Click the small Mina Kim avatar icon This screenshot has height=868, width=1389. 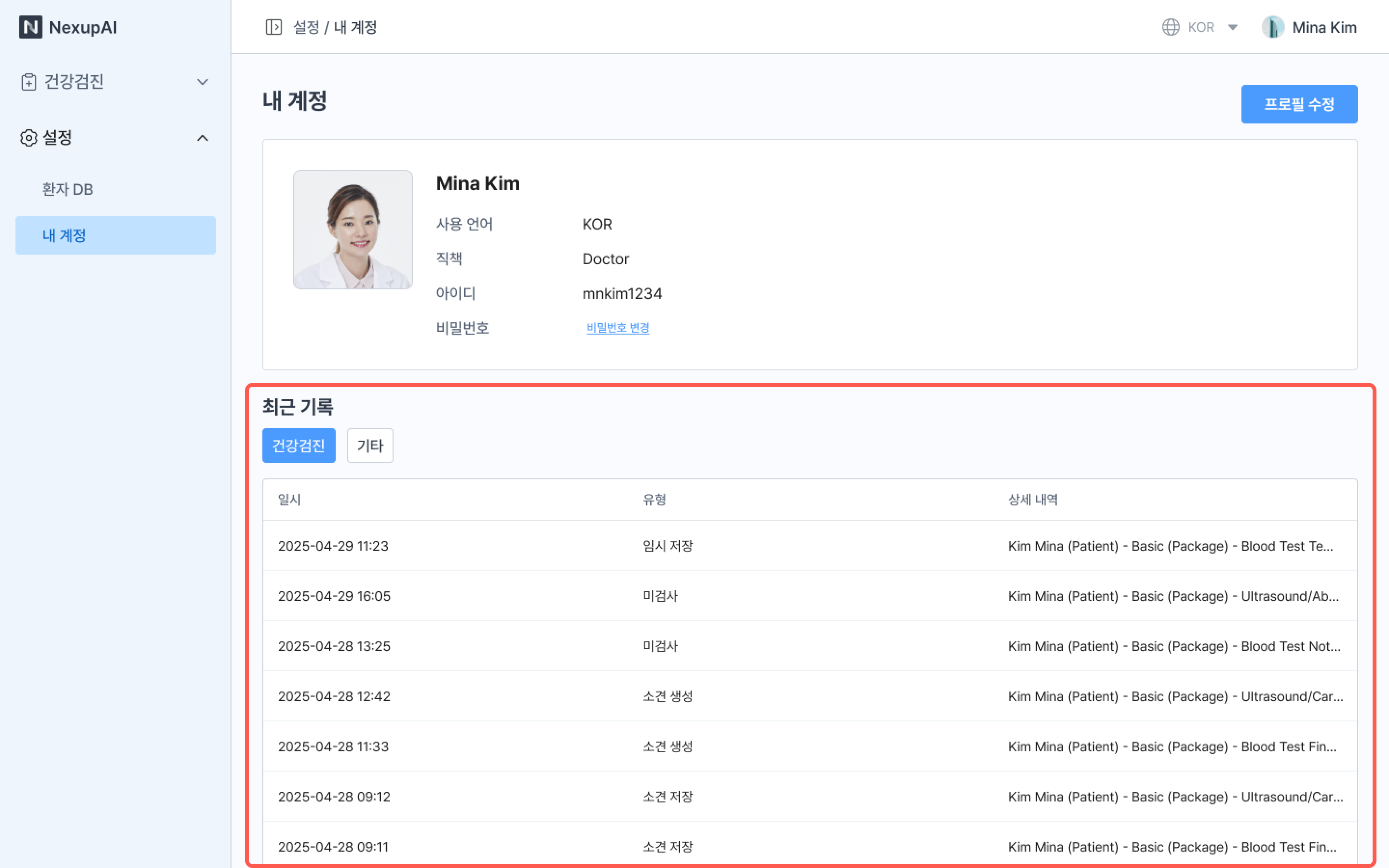coord(1272,27)
